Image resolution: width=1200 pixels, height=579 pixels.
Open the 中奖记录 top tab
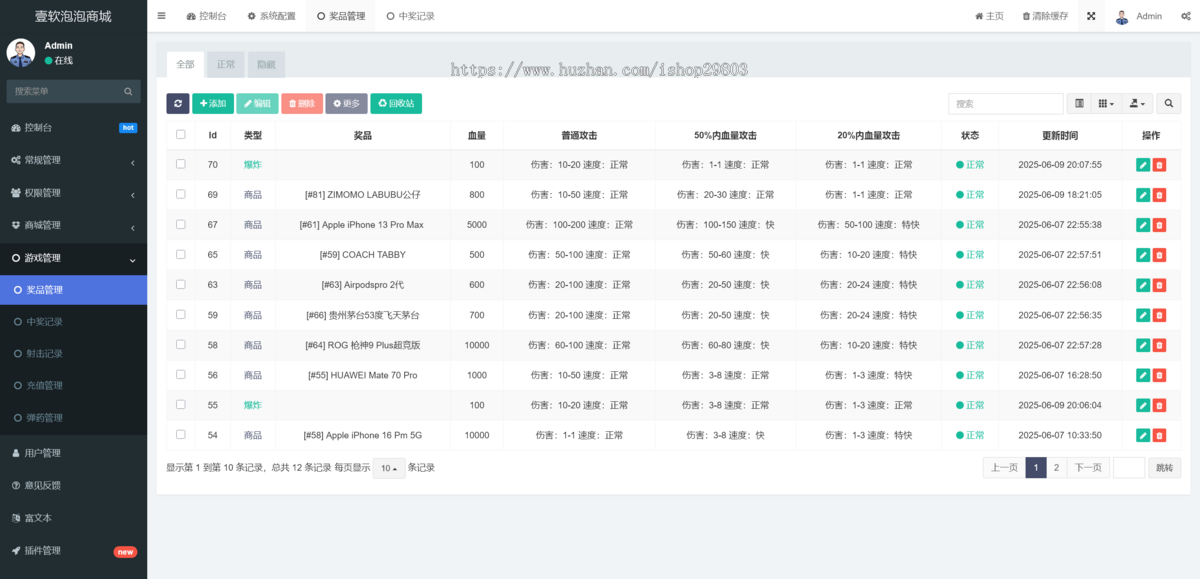pos(410,16)
